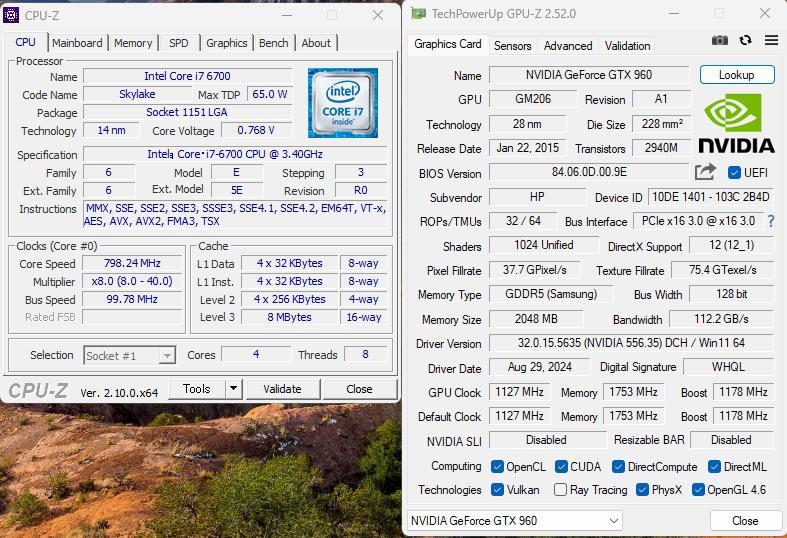Click the GPU-Z screenshot camera icon
Viewport: 787px width, 538px height.
[x=720, y=40]
